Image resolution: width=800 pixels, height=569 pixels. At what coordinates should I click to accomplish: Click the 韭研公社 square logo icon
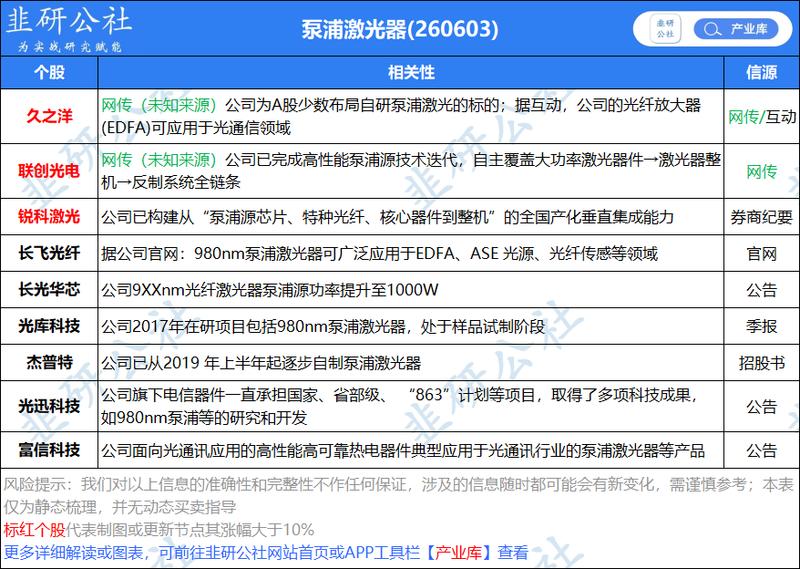665,29
